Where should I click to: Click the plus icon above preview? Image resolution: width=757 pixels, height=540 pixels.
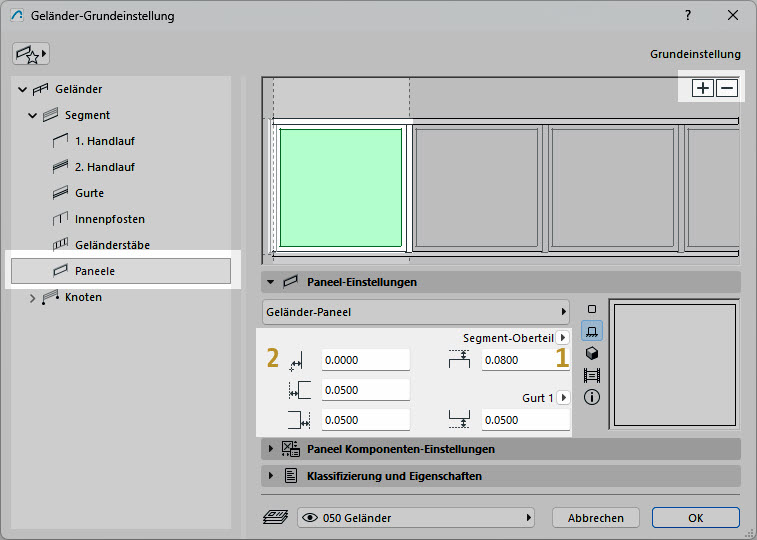tap(704, 88)
